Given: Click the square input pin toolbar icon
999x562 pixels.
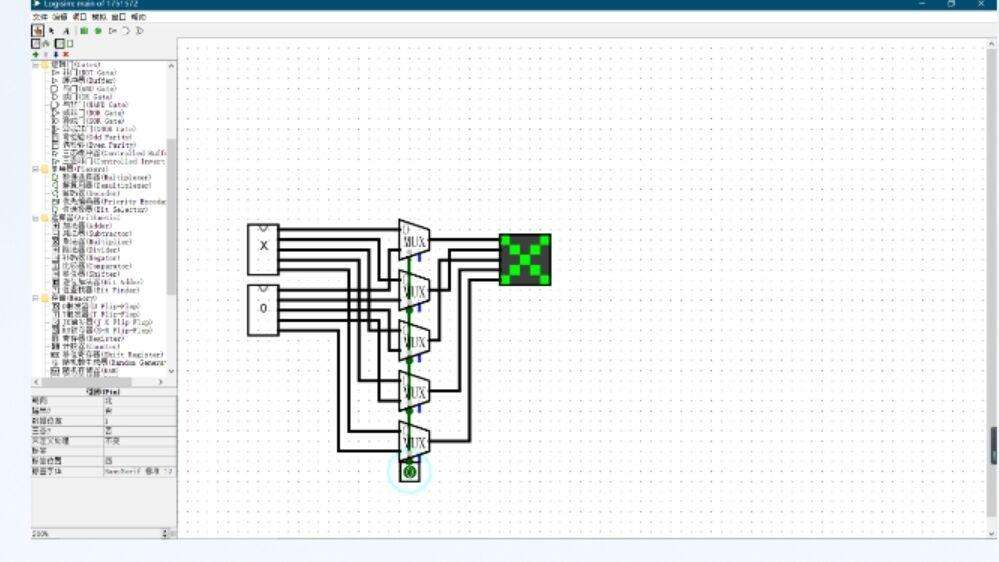Looking at the screenshot, I should click(x=85, y=31).
